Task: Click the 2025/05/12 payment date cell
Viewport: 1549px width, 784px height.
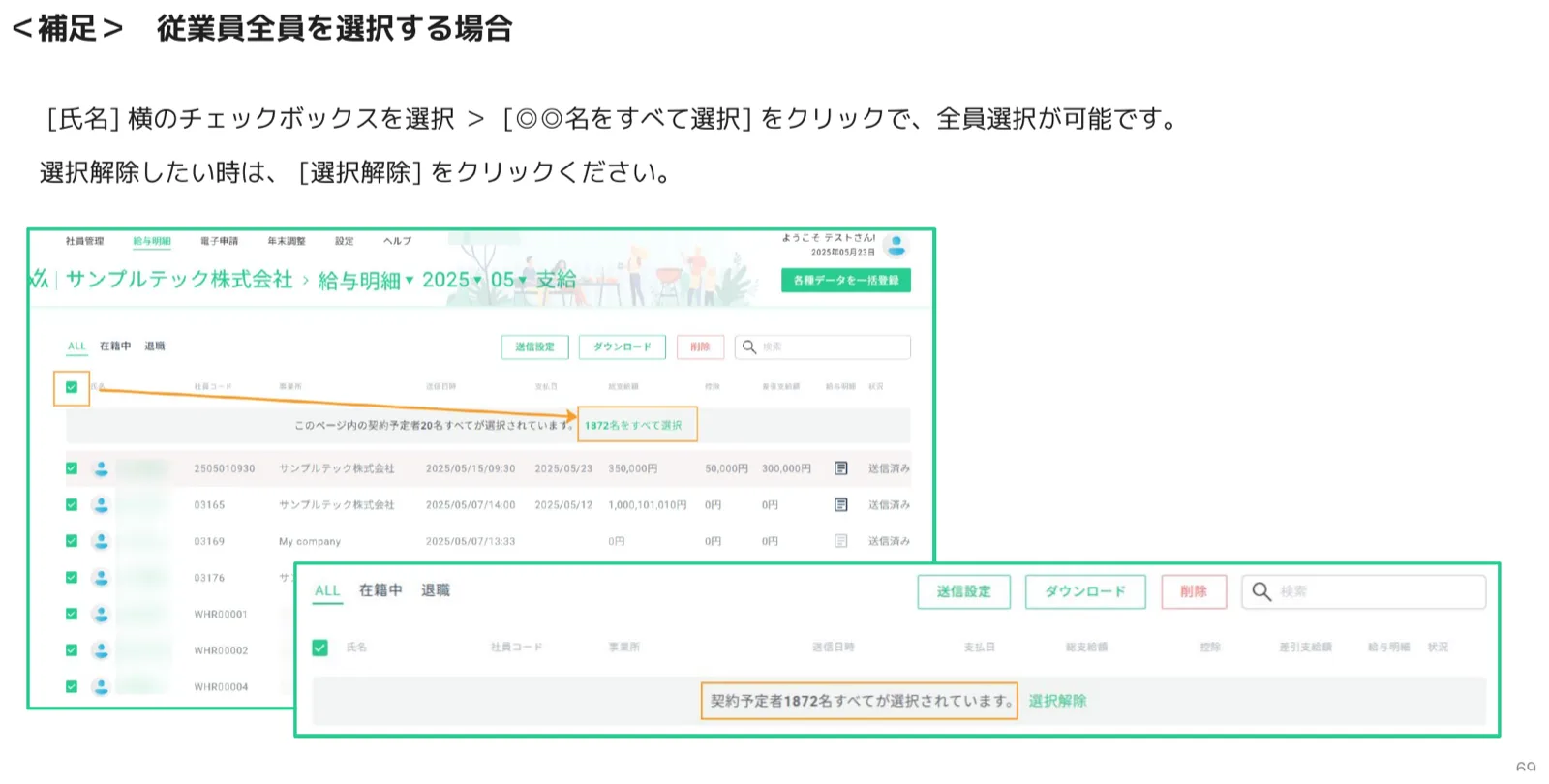Action: point(563,505)
